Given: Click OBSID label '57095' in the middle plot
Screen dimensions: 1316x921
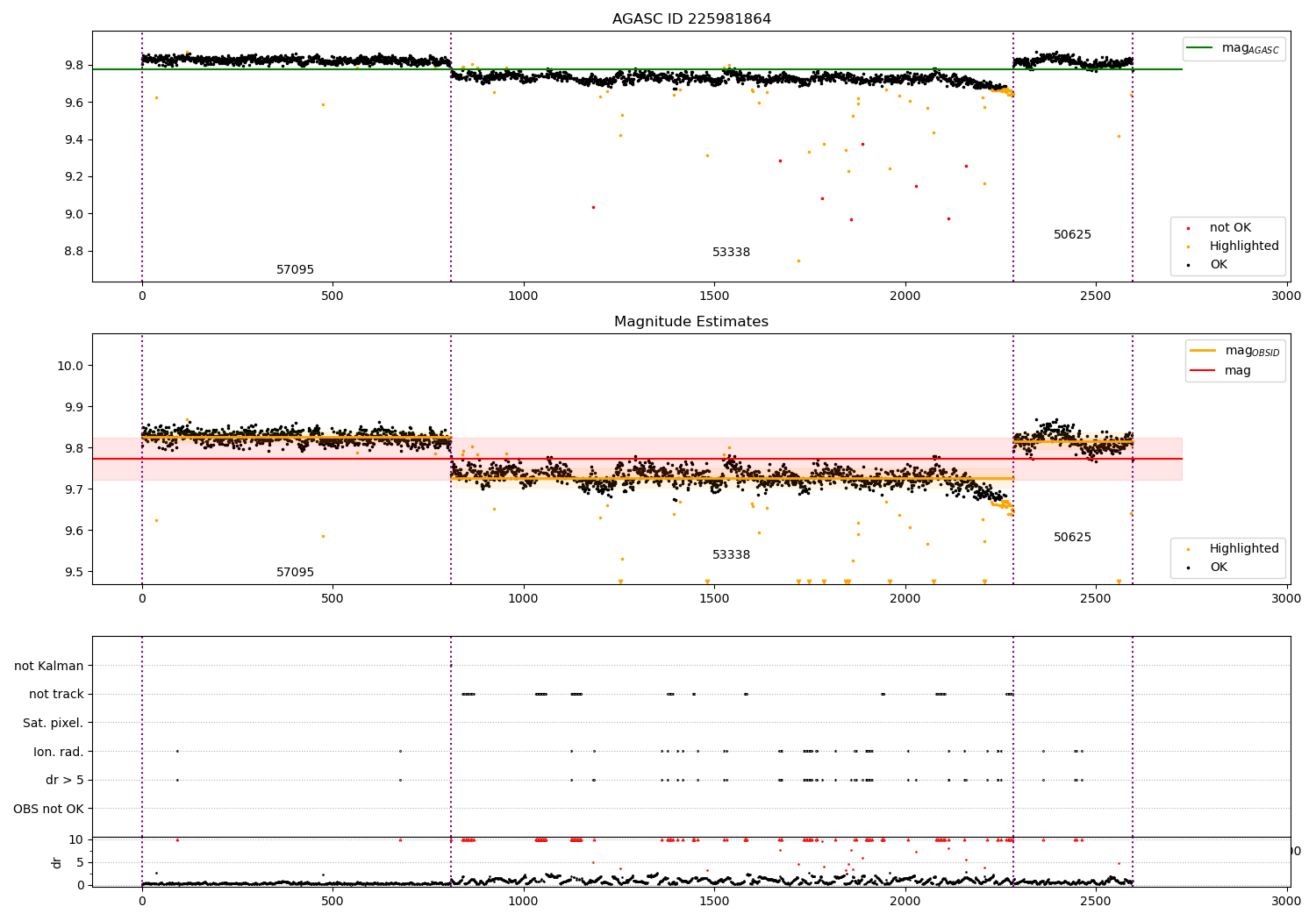Looking at the screenshot, I should click(295, 573).
